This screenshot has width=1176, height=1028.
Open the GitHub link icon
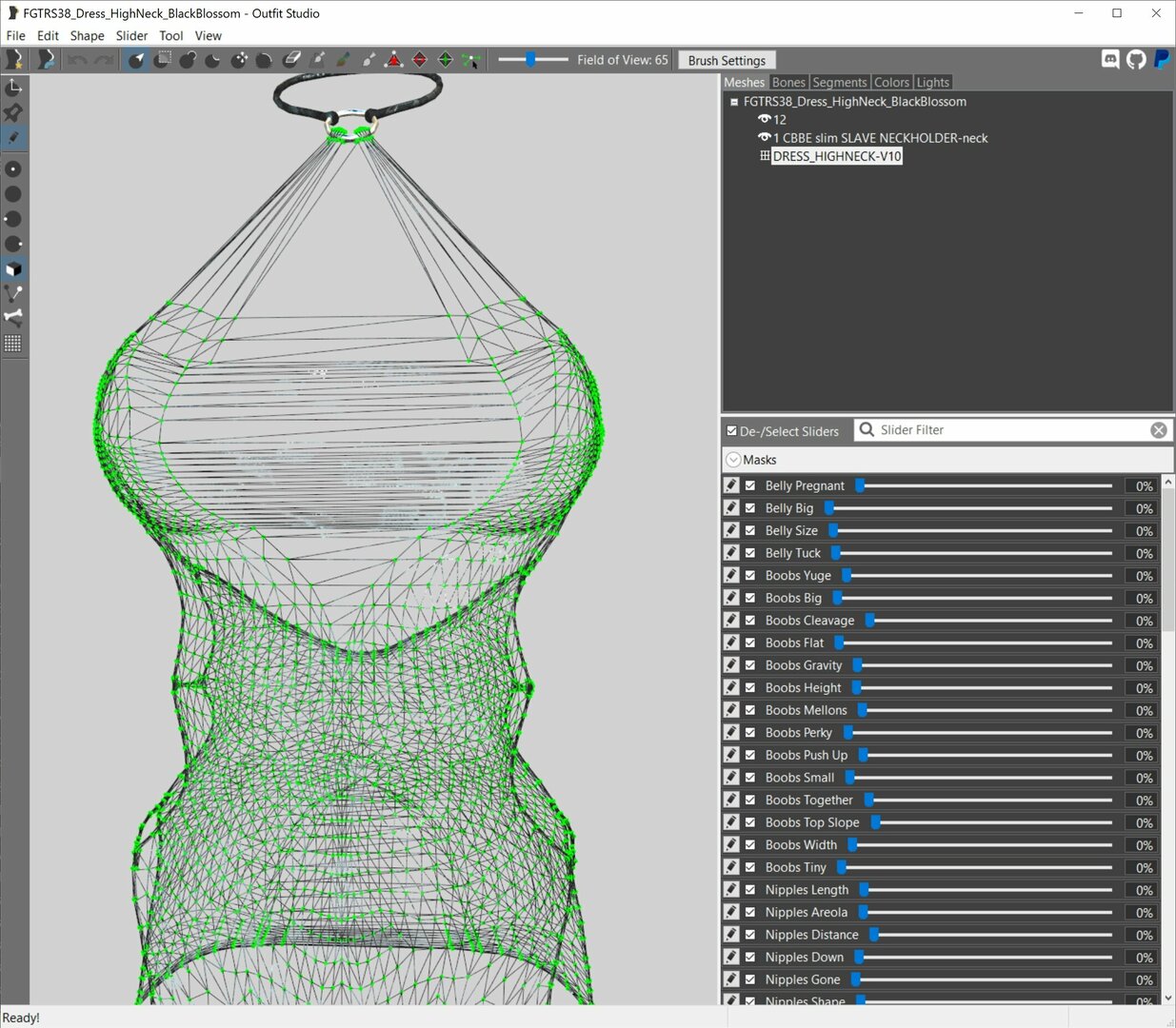click(1136, 59)
